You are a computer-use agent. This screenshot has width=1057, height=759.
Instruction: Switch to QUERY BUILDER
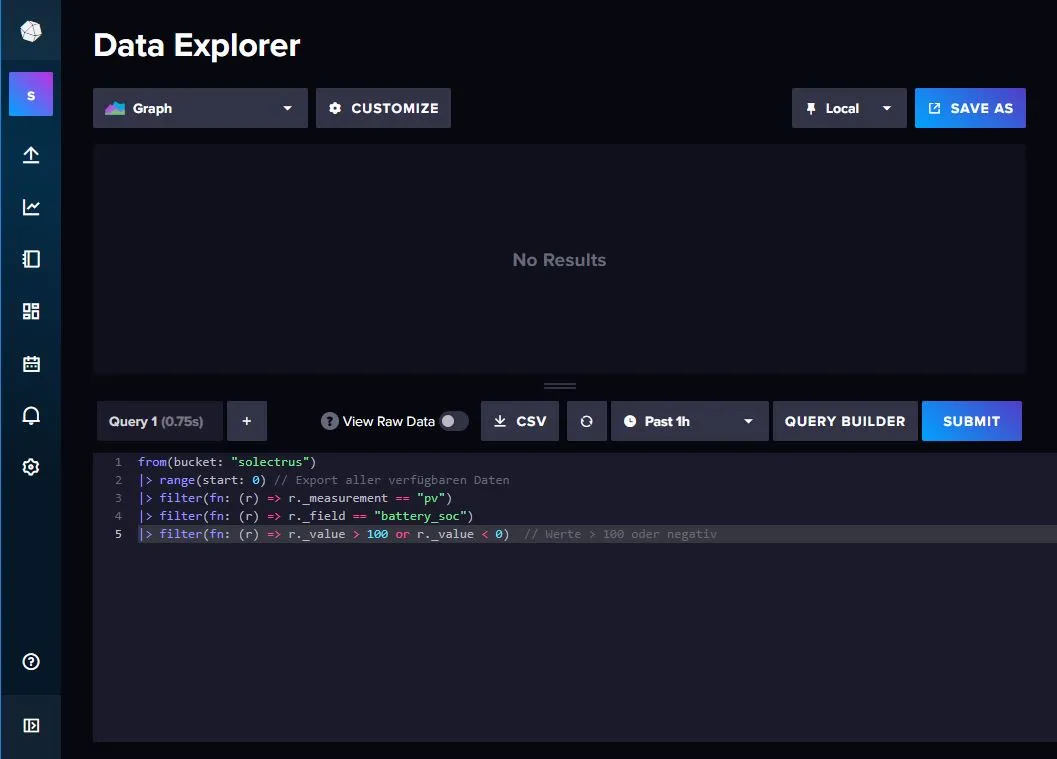[x=845, y=421]
